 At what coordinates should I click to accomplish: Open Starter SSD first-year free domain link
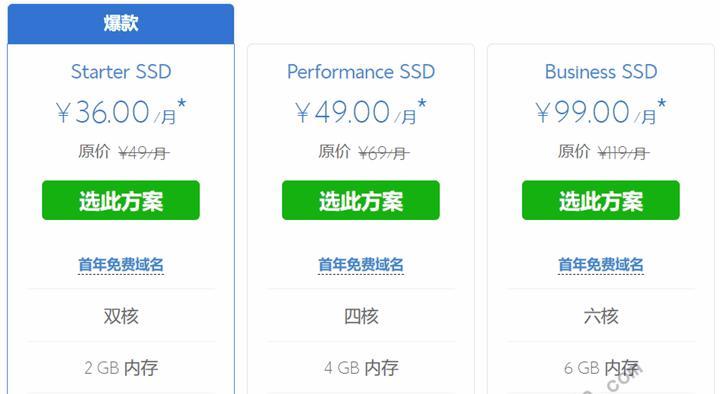click(121, 265)
